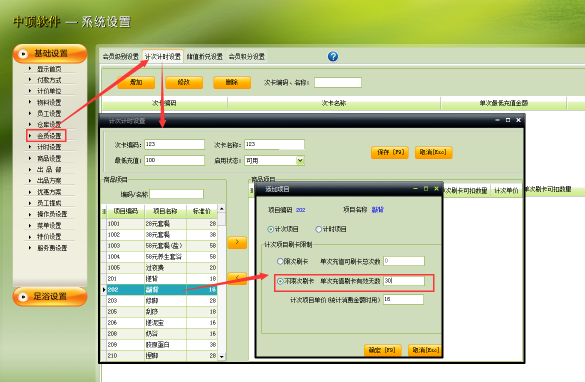Expand 付款方式 in the sidebar
The width and height of the screenshot is (585, 382).
(49, 80)
